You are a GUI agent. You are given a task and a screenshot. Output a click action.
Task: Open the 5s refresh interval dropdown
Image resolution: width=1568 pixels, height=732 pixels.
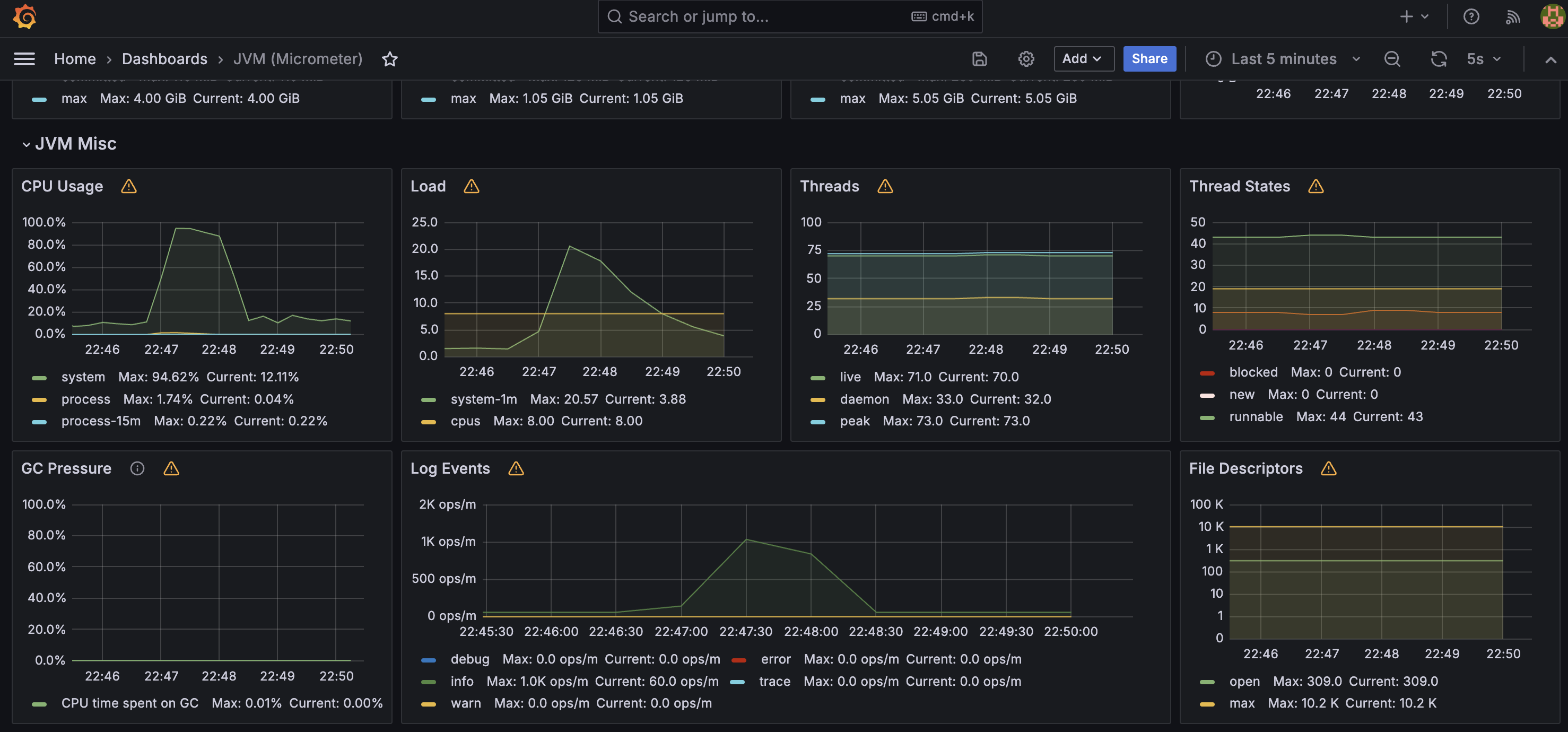point(1483,59)
